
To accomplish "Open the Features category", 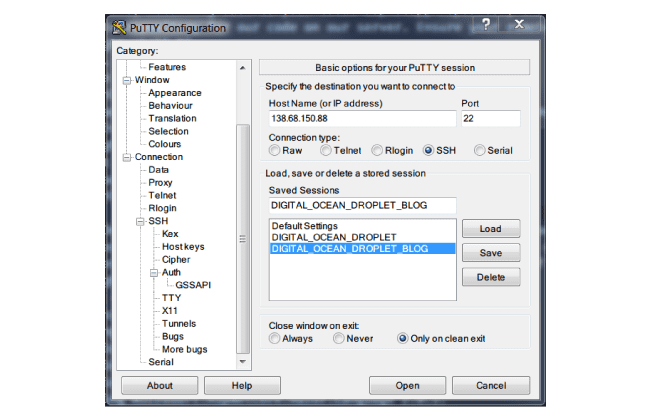I will point(167,67).
